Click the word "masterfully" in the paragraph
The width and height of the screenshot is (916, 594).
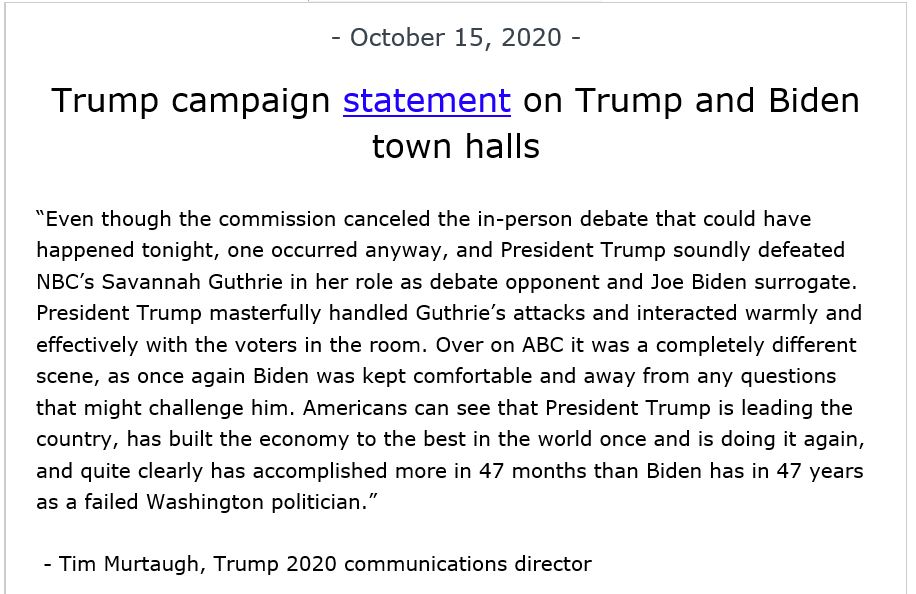[x=265, y=314]
